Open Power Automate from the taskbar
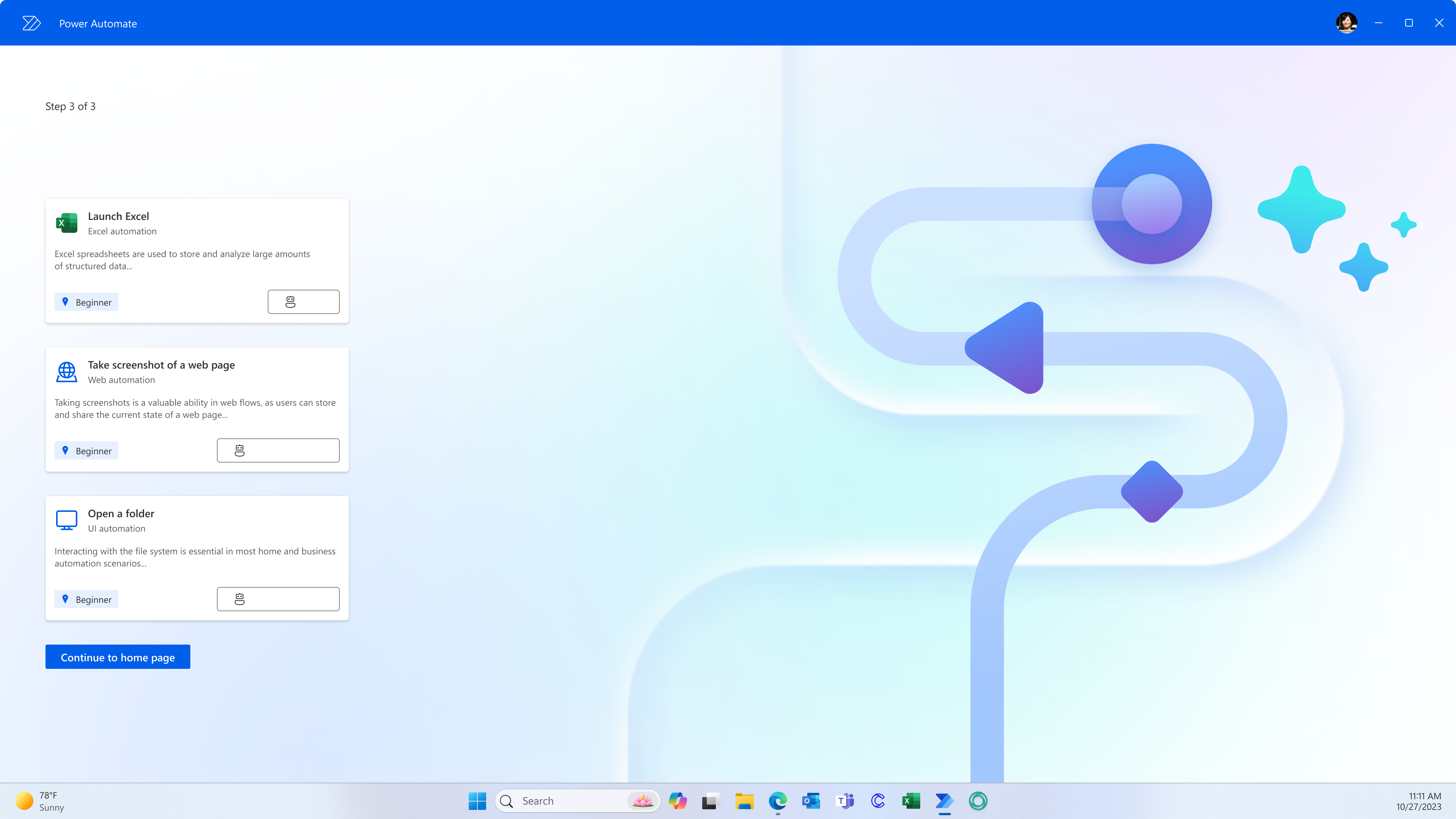Image resolution: width=1456 pixels, height=819 pixels. [945, 801]
